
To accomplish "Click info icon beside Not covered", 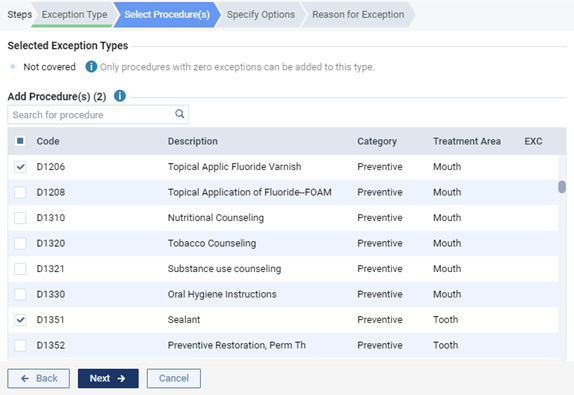I will click(x=91, y=67).
